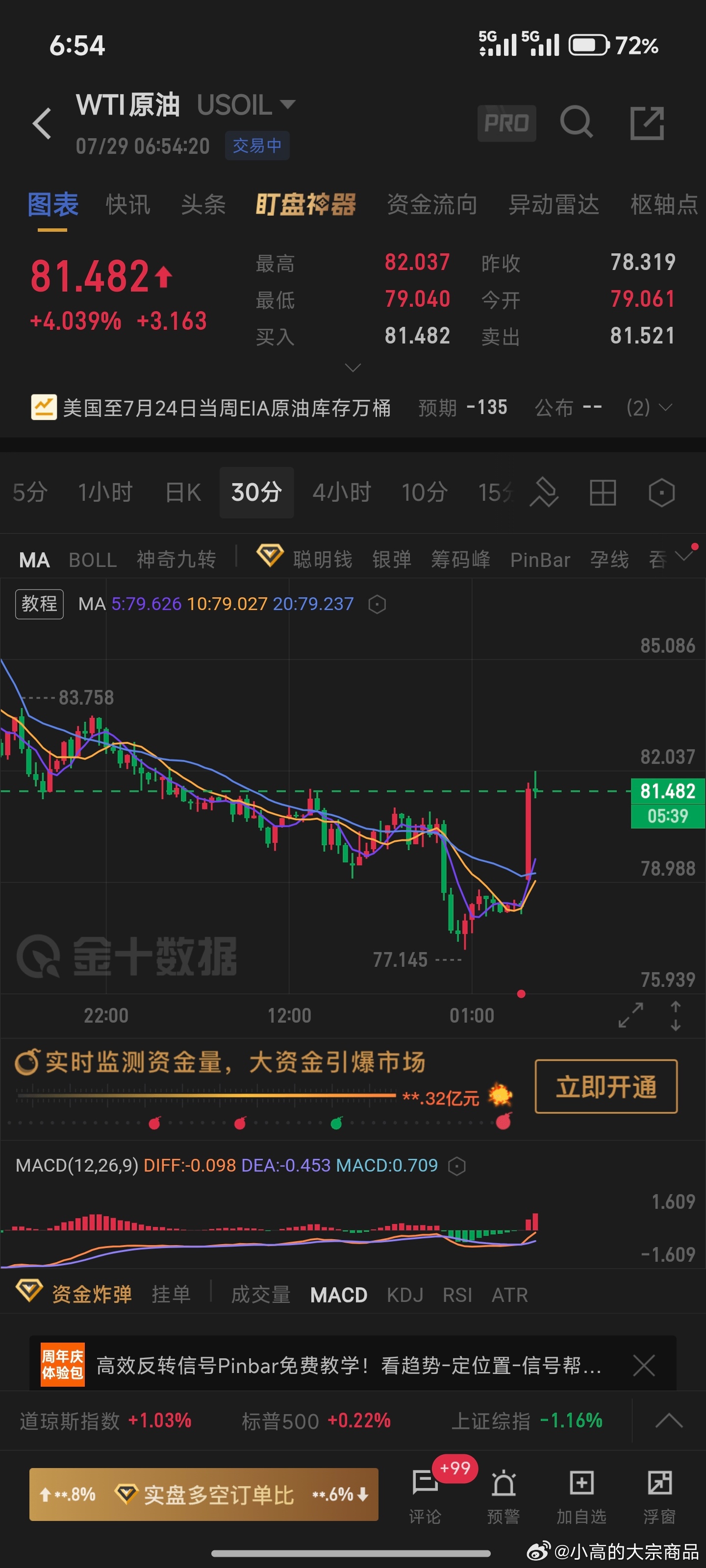Select the 1小时 timeframe

click(105, 492)
